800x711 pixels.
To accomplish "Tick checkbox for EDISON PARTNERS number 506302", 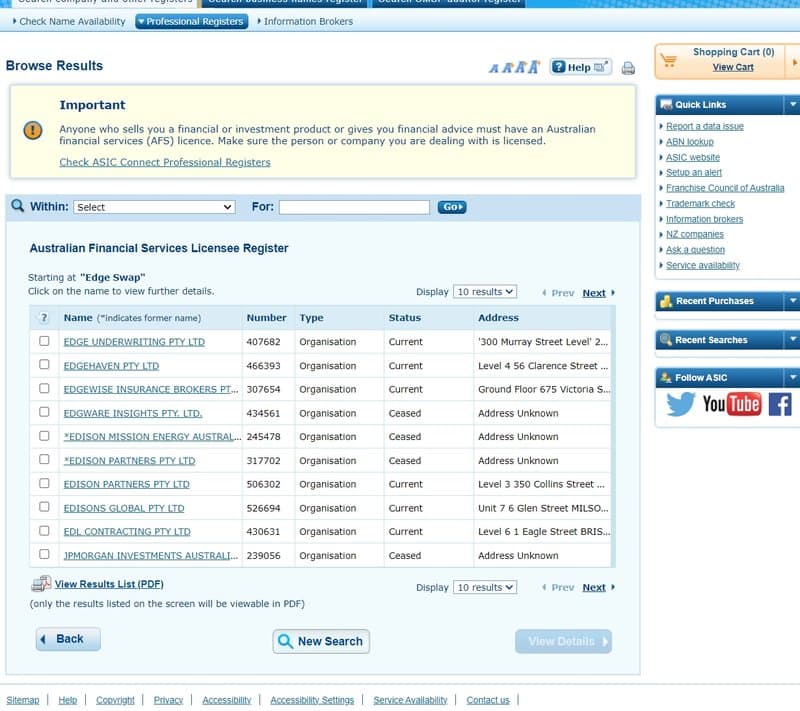I will (44, 483).
